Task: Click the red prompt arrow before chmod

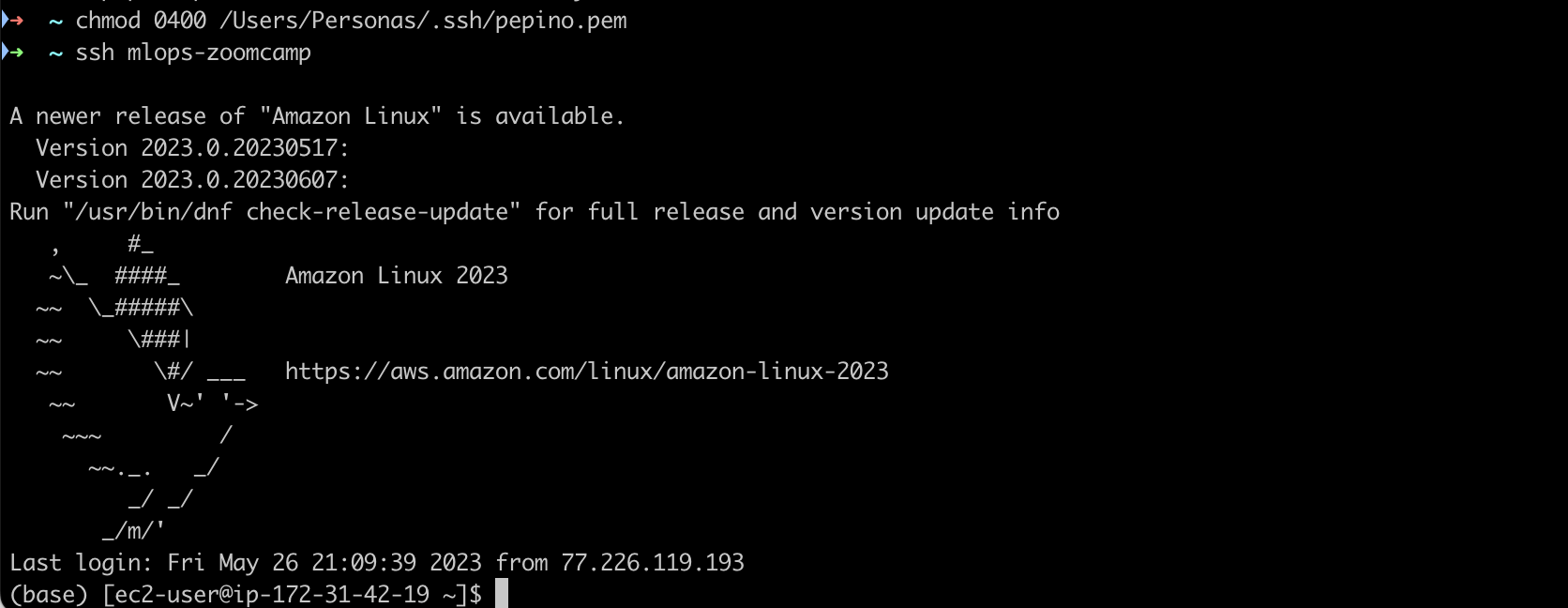Action: click(14, 20)
